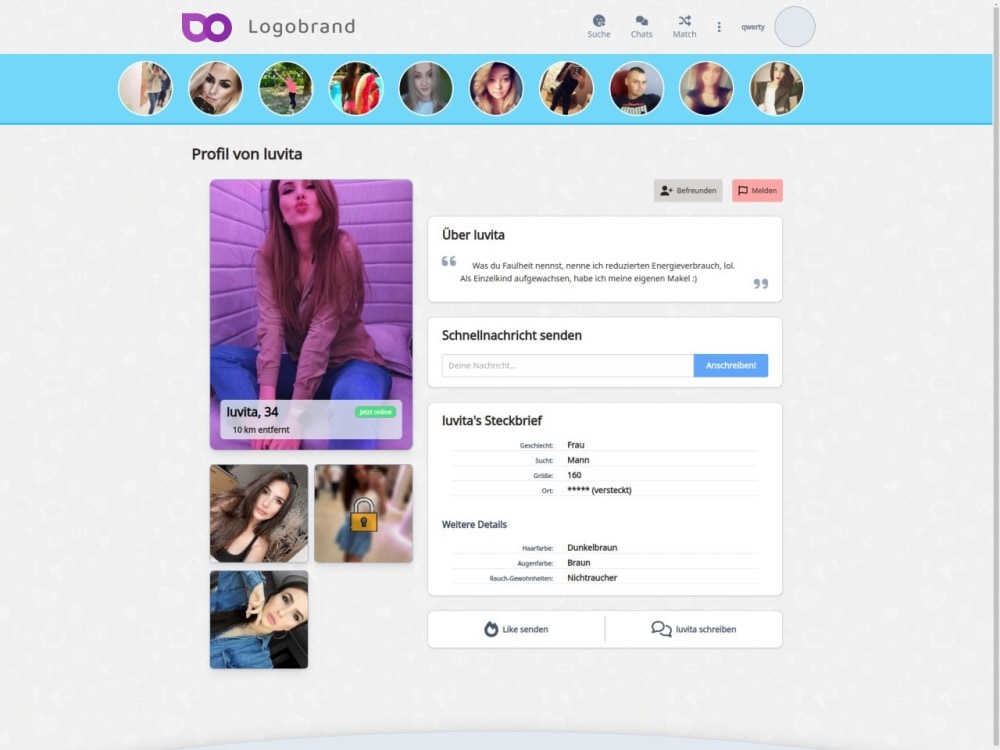Click the purple Logobrand logo icon
Viewport: 1000px width, 750px height.
click(x=207, y=27)
